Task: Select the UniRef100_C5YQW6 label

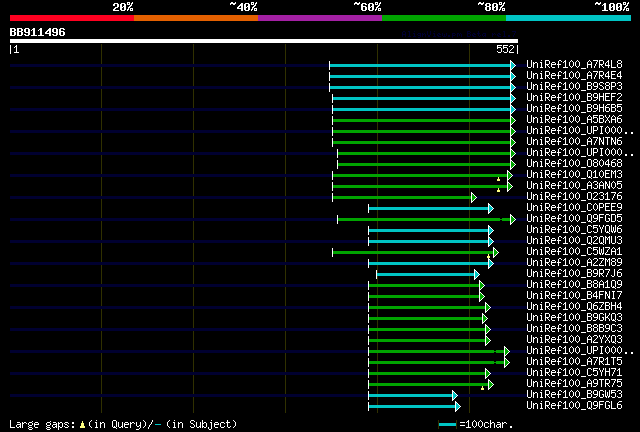Action: coord(574,229)
